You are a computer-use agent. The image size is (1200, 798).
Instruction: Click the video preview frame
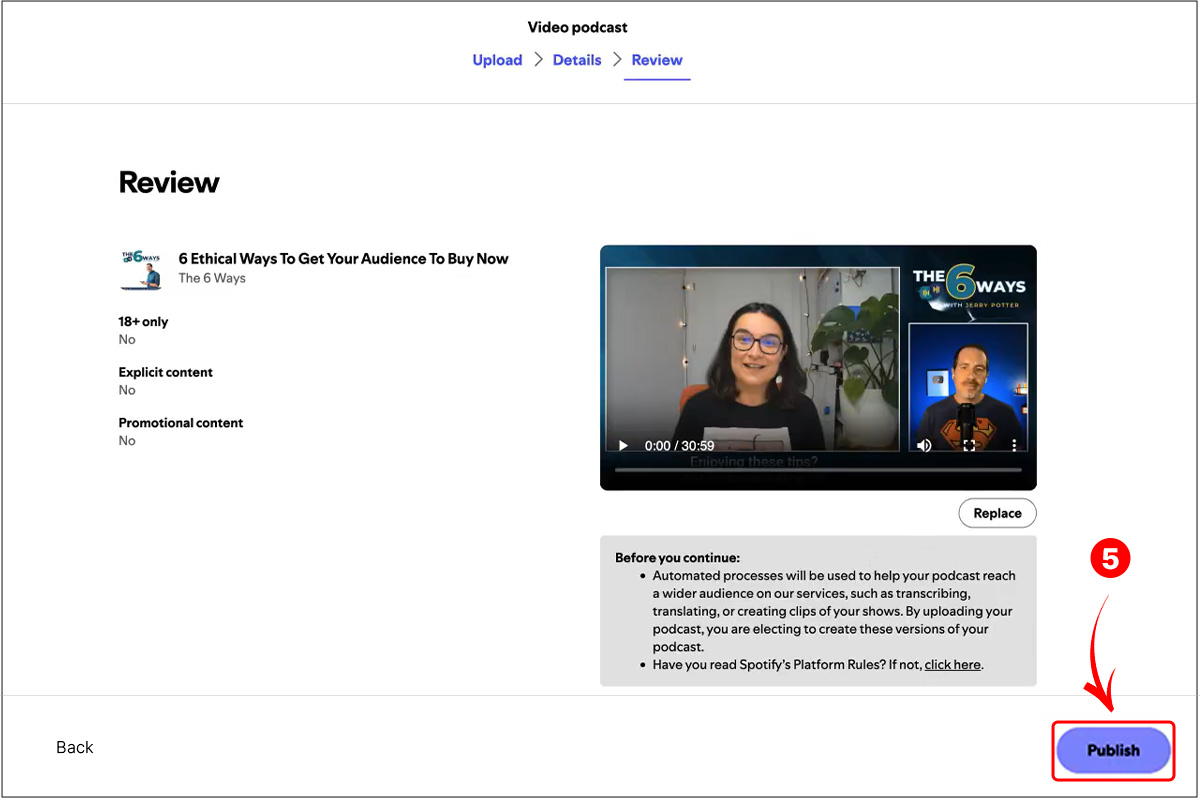(x=818, y=367)
